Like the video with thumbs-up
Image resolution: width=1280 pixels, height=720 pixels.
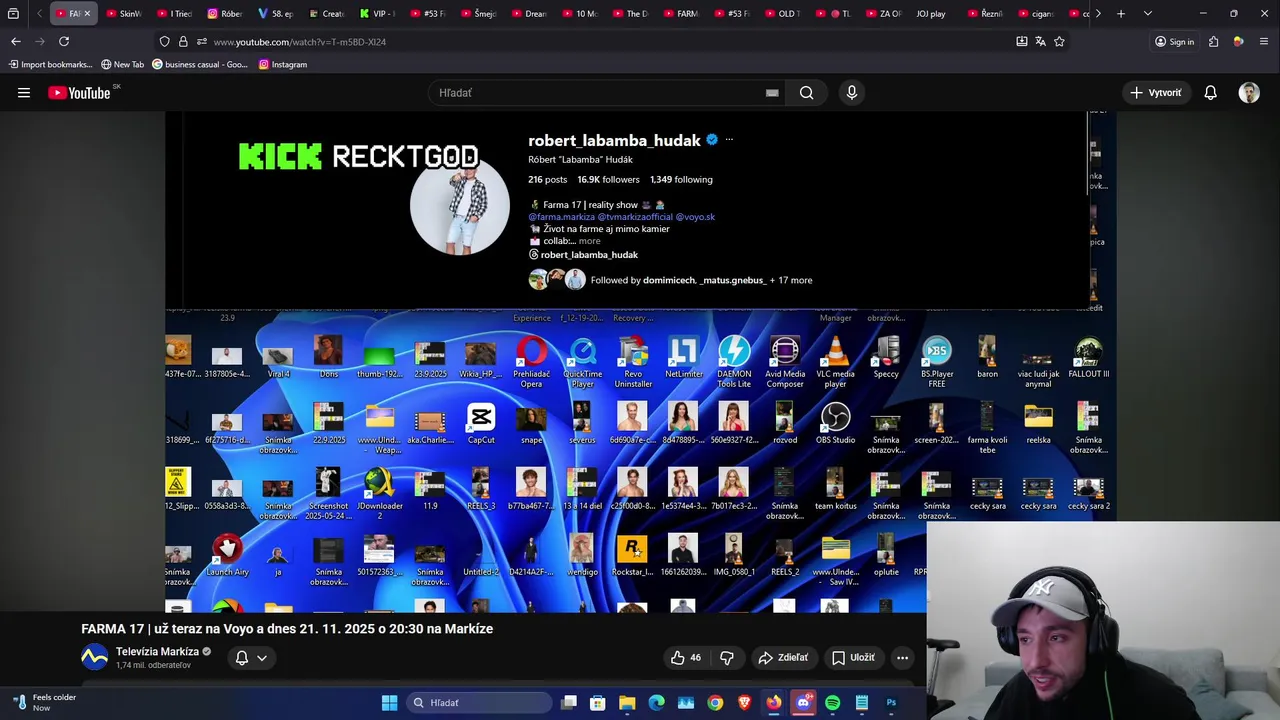coord(685,658)
